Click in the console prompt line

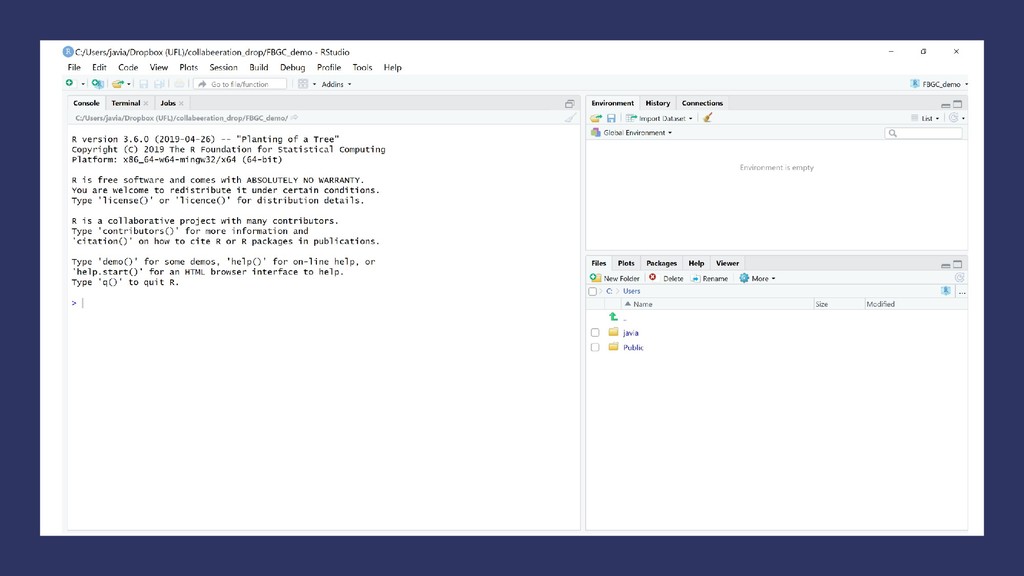point(323,303)
